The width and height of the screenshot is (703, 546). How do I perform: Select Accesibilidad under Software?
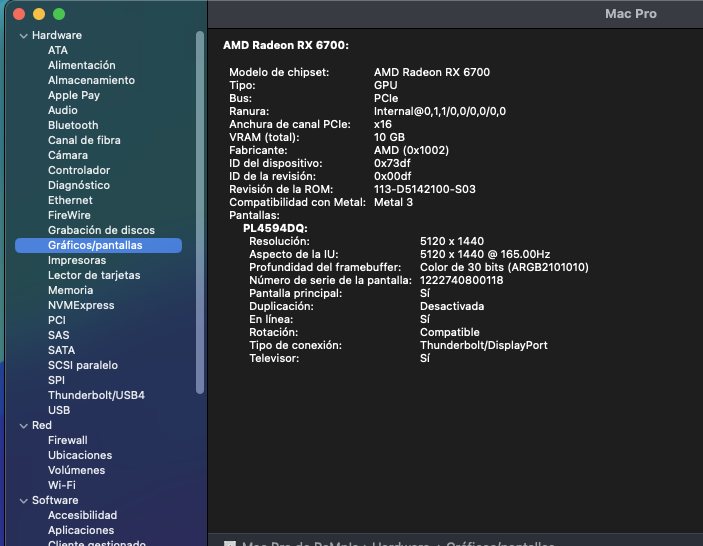[x=82, y=516]
